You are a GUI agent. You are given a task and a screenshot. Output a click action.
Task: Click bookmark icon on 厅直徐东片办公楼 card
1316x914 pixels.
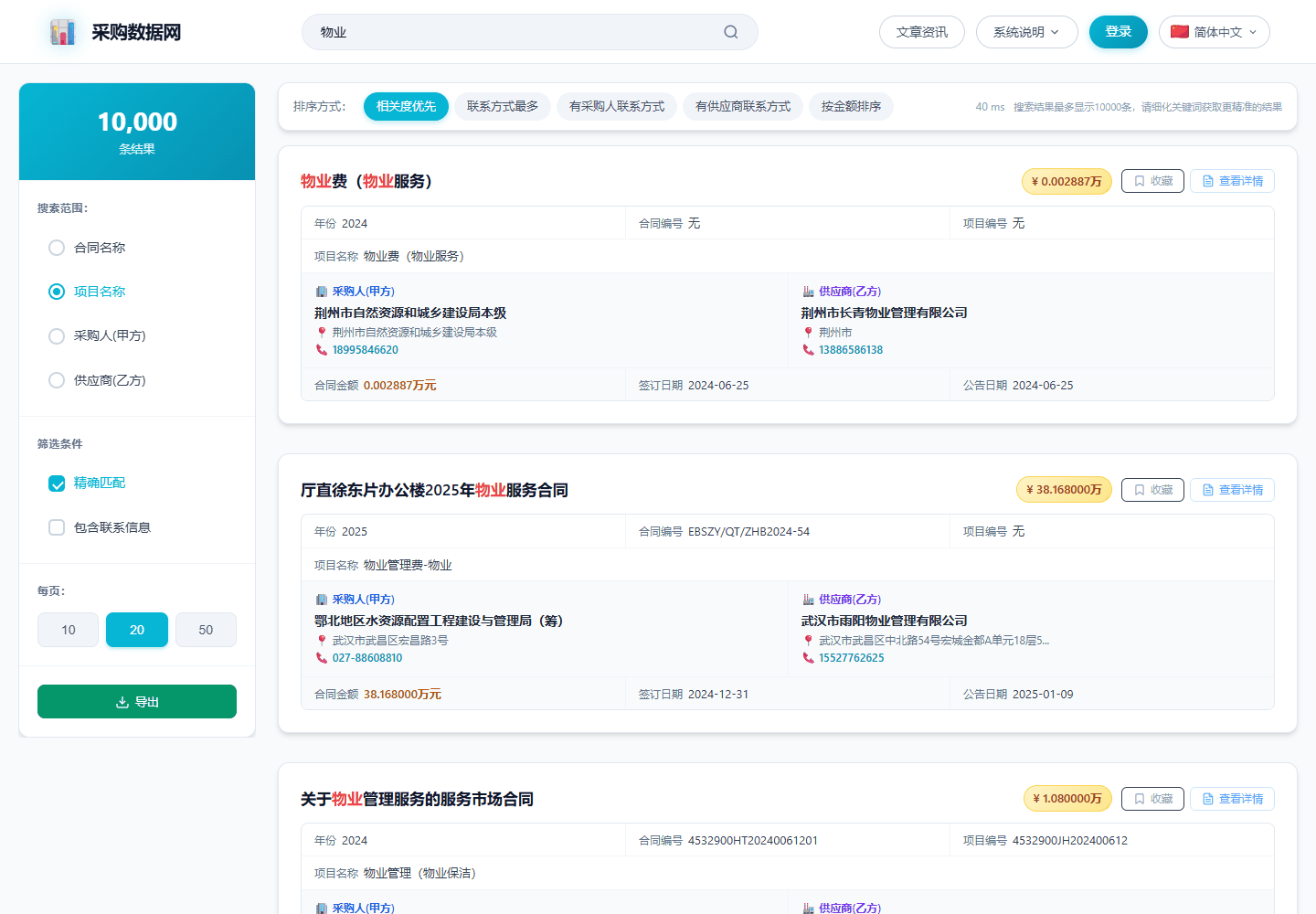coord(1140,490)
